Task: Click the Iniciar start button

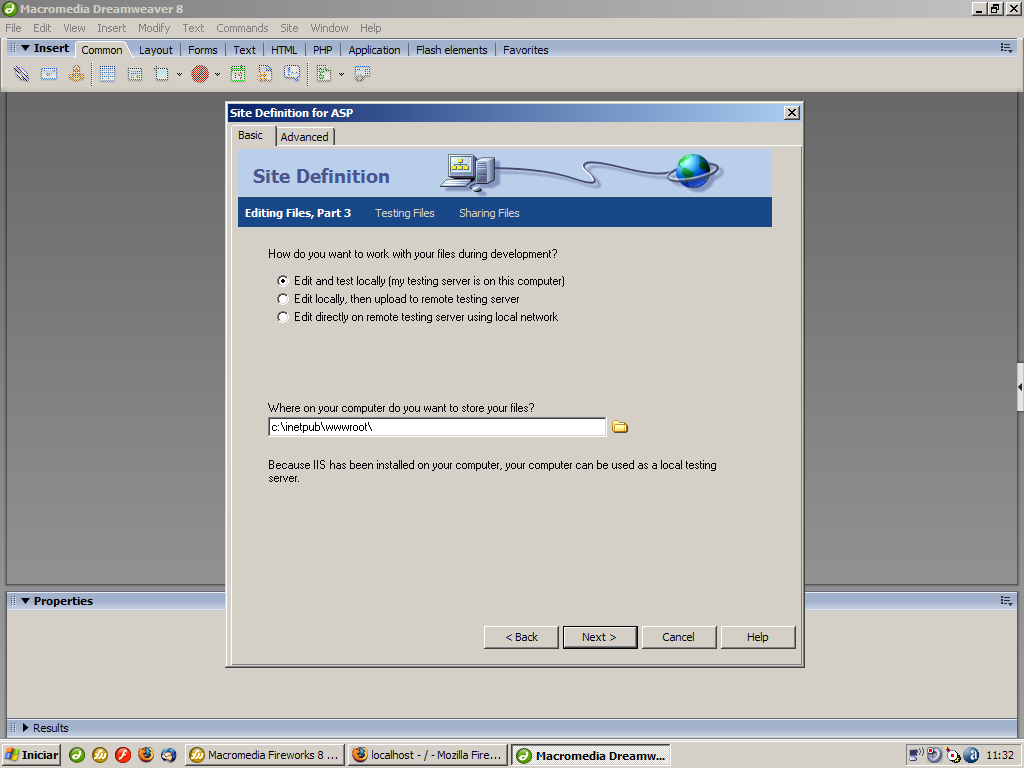Action: pyautogui.click(x=31, y=755)
